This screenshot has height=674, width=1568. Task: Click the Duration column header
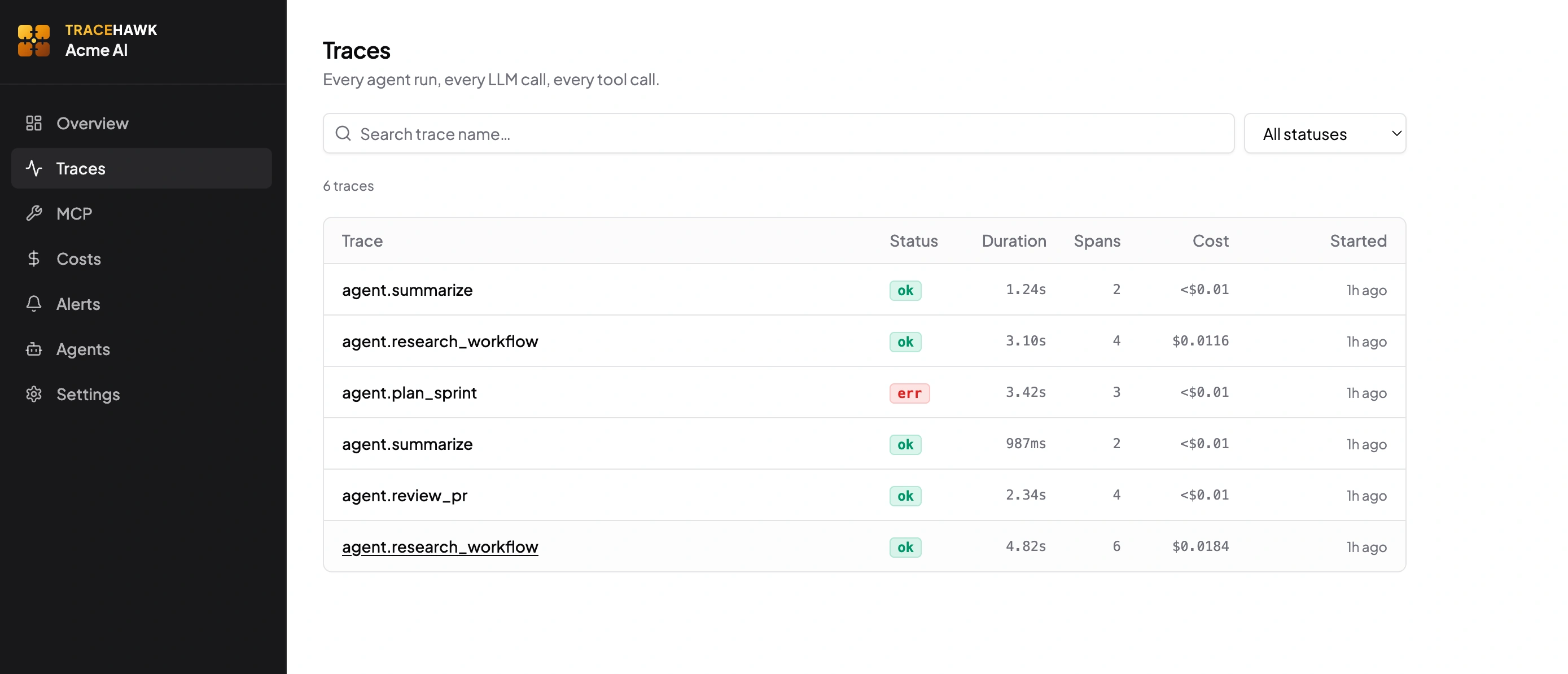pyautogui.click(x=1014, y=240)
